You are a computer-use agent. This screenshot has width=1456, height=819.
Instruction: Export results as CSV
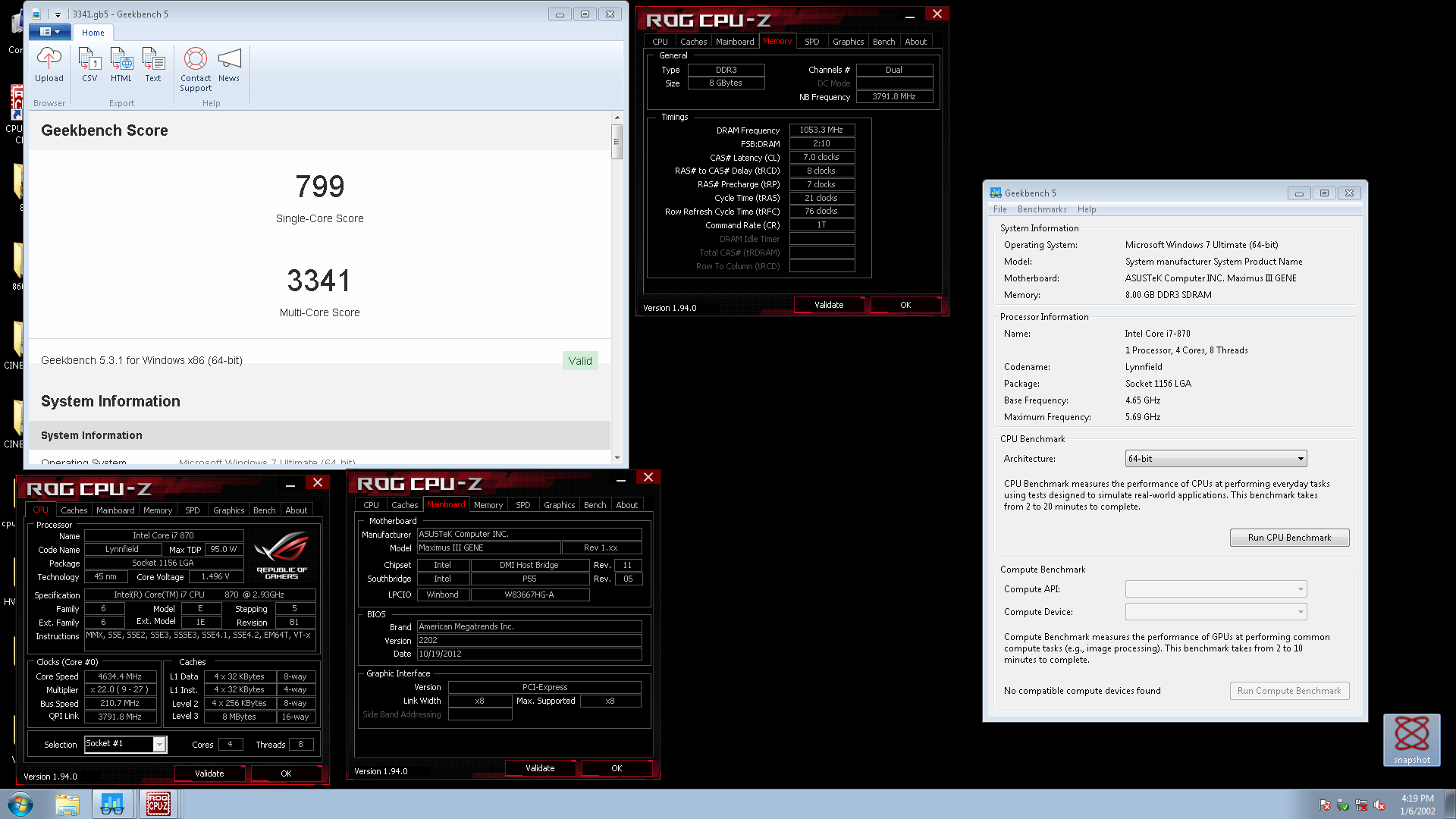(89, 64)
